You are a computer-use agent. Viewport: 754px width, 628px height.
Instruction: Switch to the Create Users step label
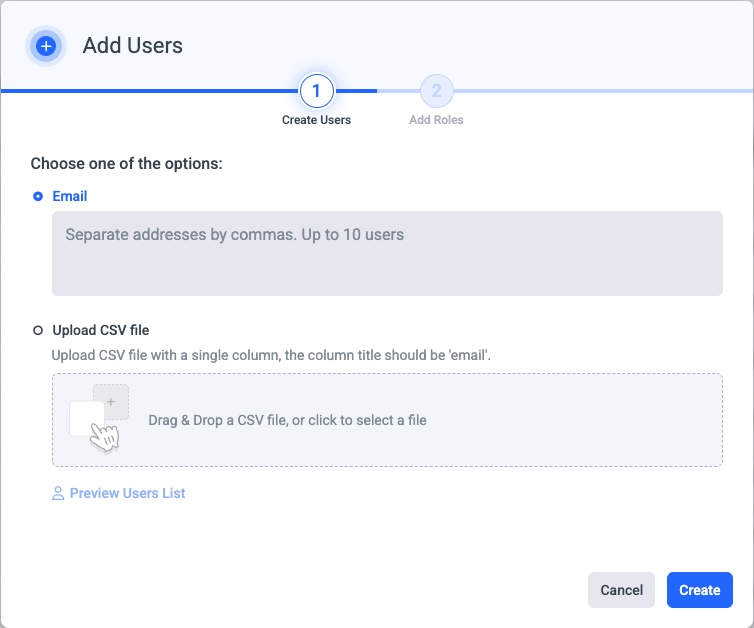click(316, 120)
